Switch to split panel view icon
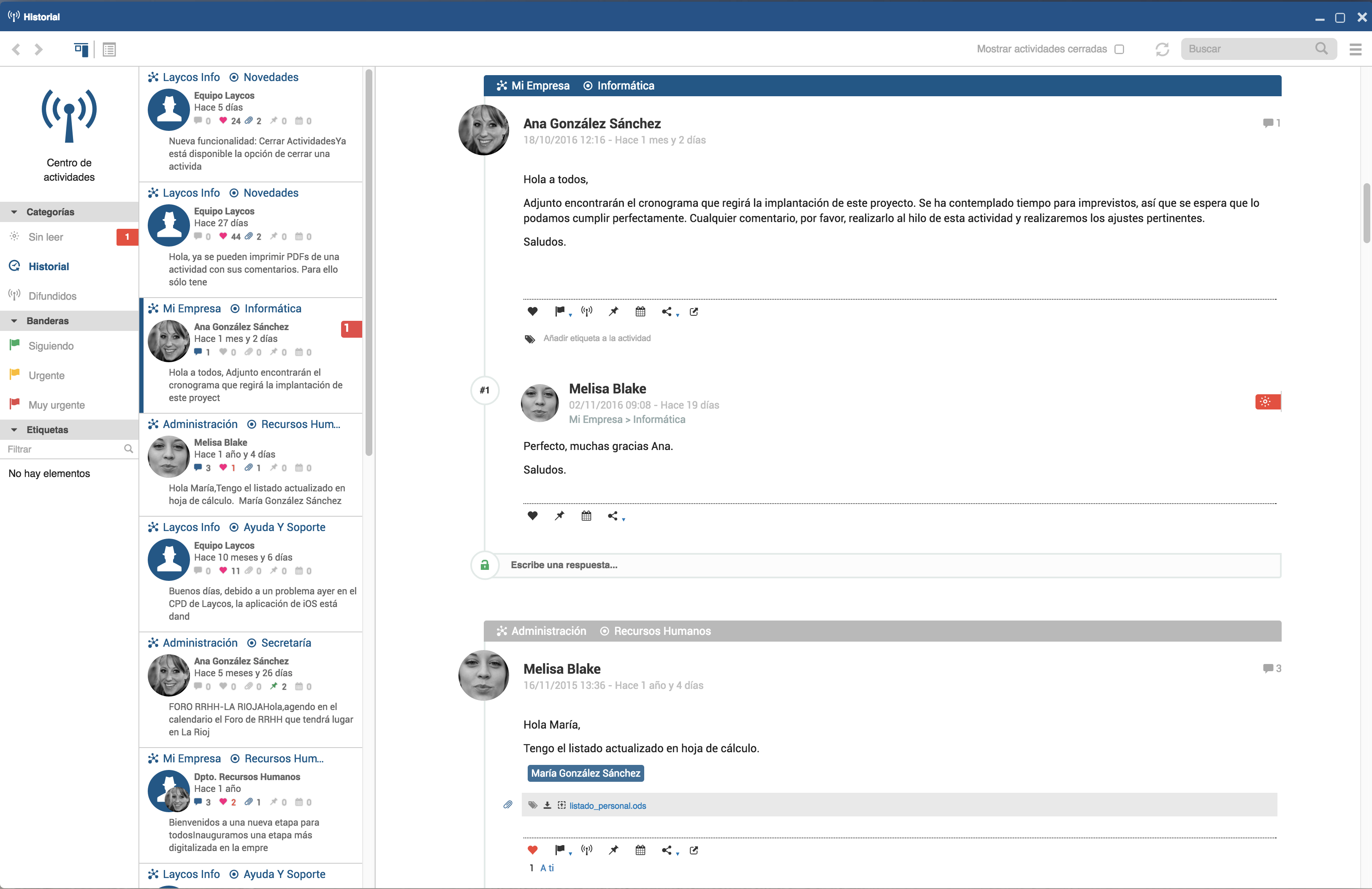This screenshot has width=1372, height=889. [81, 49]
